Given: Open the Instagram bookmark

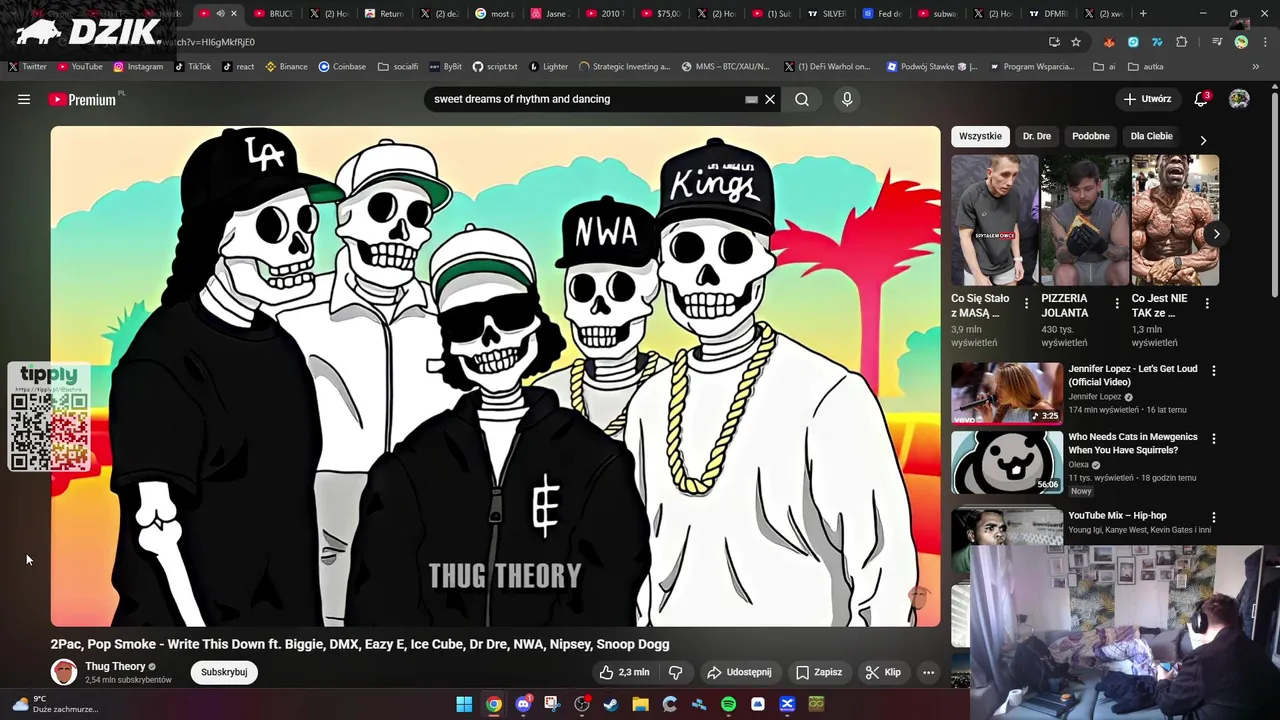Looking at the screenshot, I should click(138, 67).
